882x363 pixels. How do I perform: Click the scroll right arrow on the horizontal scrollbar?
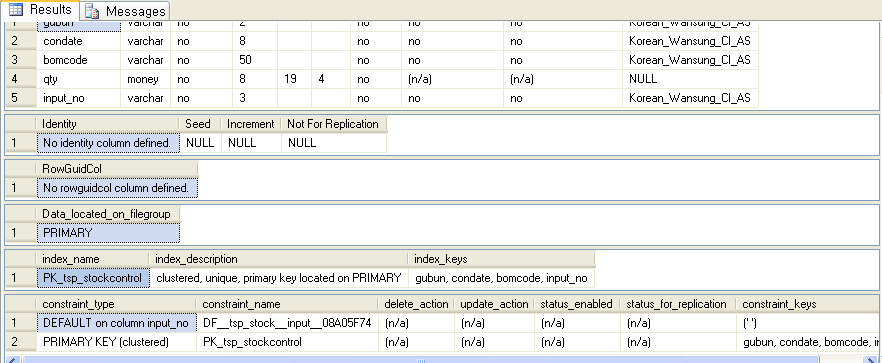[871, 360]
